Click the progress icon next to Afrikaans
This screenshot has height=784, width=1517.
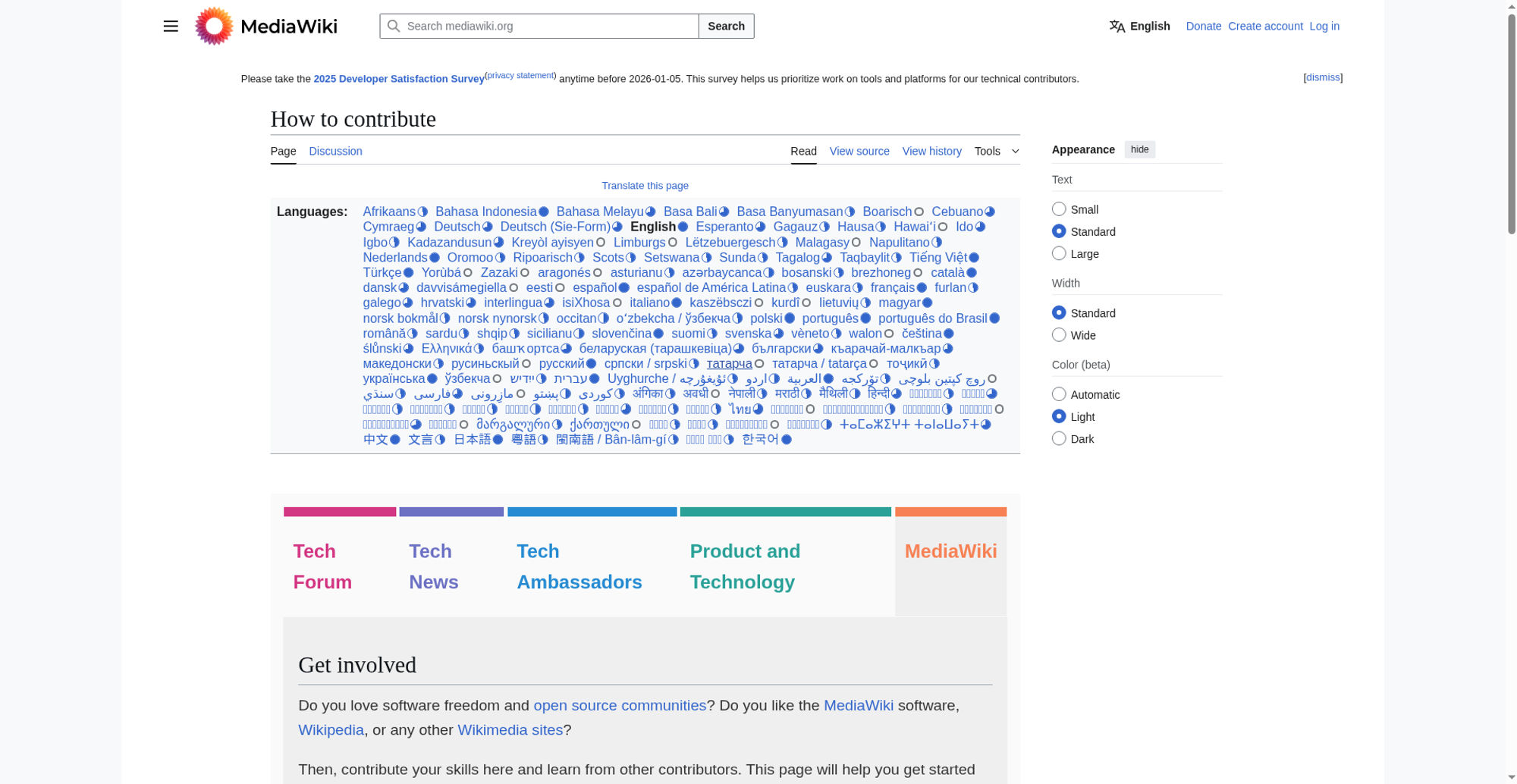coord(422,212)
